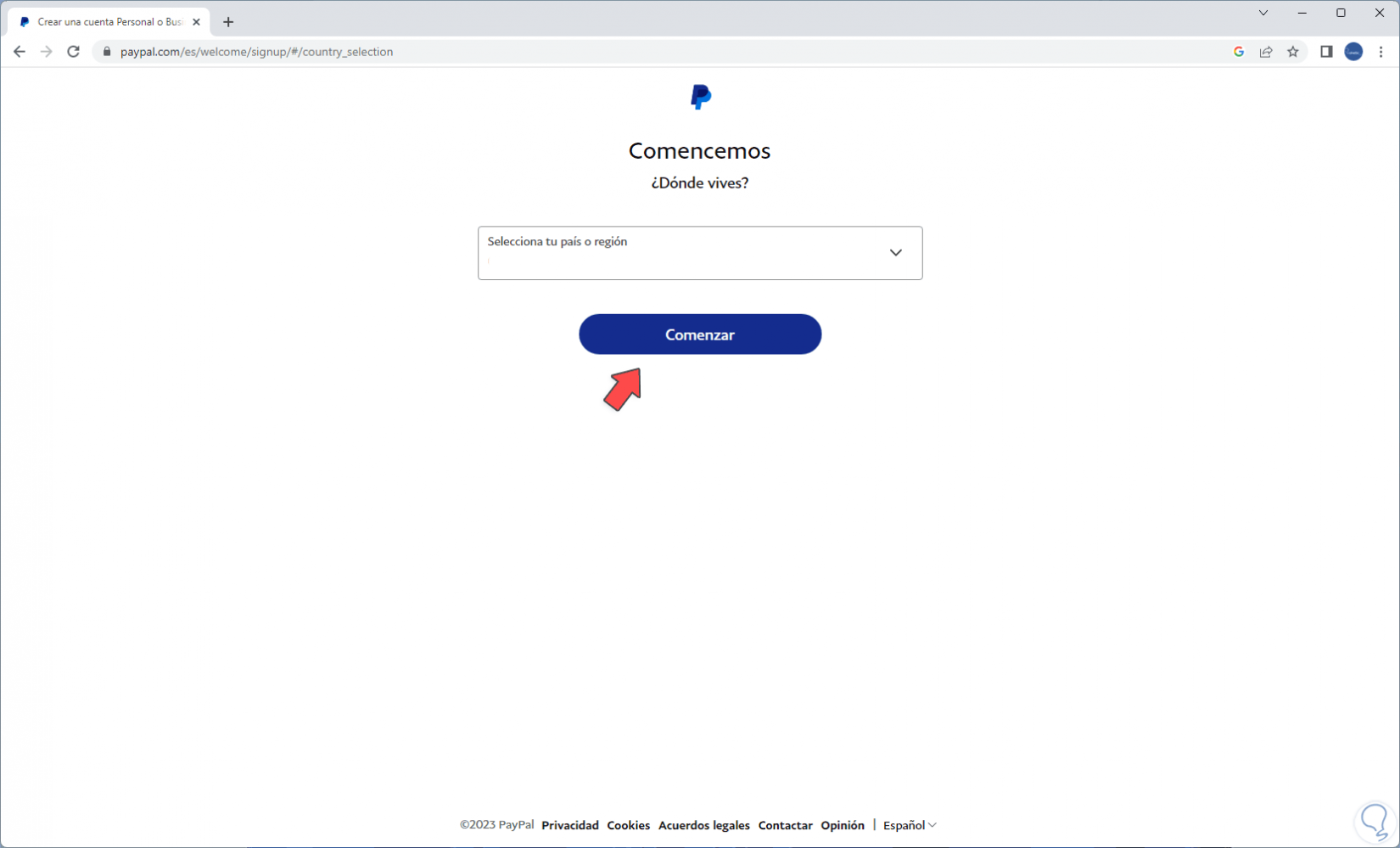Close the Crear una cuenta tab
Screen dimensions: 1400x848
[x=196, y=22]
